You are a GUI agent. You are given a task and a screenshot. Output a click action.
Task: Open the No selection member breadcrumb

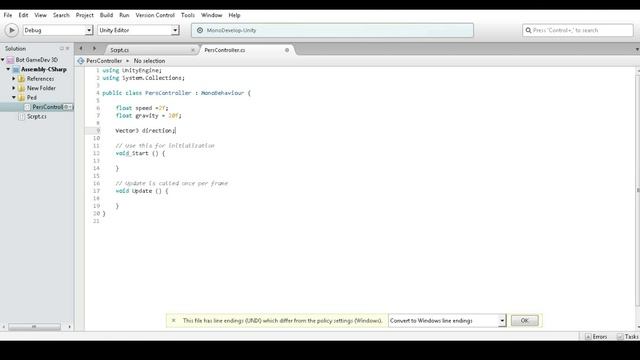(x=149, y=61)
